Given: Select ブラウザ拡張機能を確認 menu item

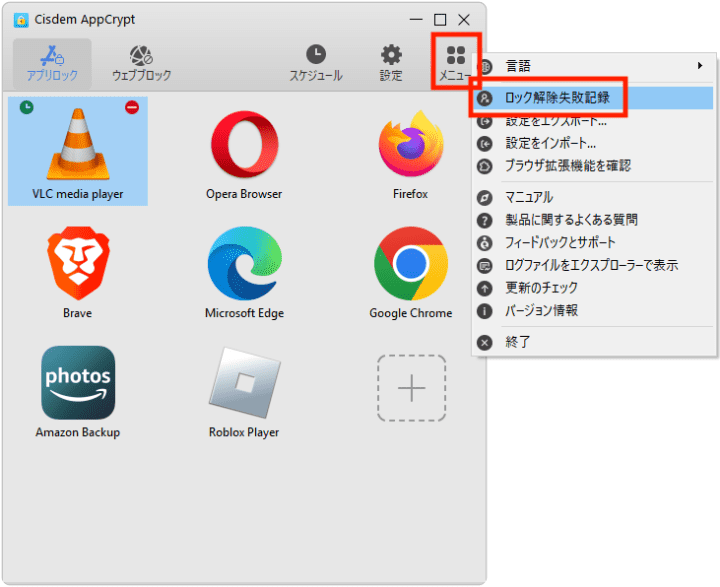Looking at the screenshot, I should coord(594,166).
